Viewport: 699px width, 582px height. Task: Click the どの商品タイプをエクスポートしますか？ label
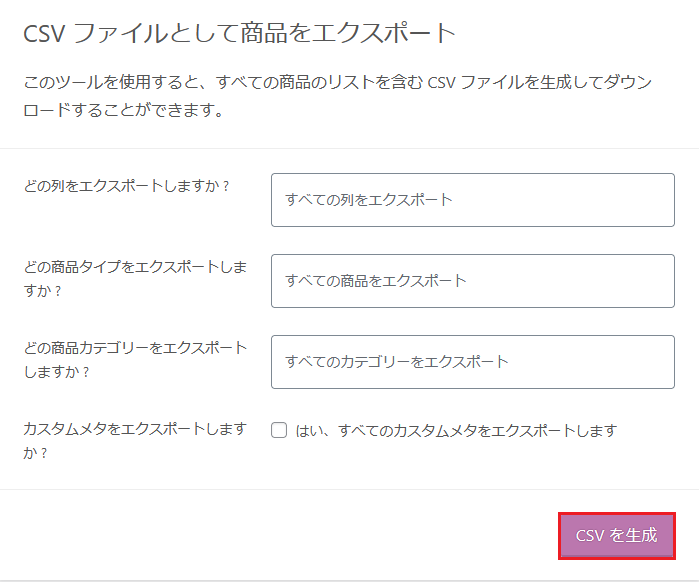click(135, 279)
